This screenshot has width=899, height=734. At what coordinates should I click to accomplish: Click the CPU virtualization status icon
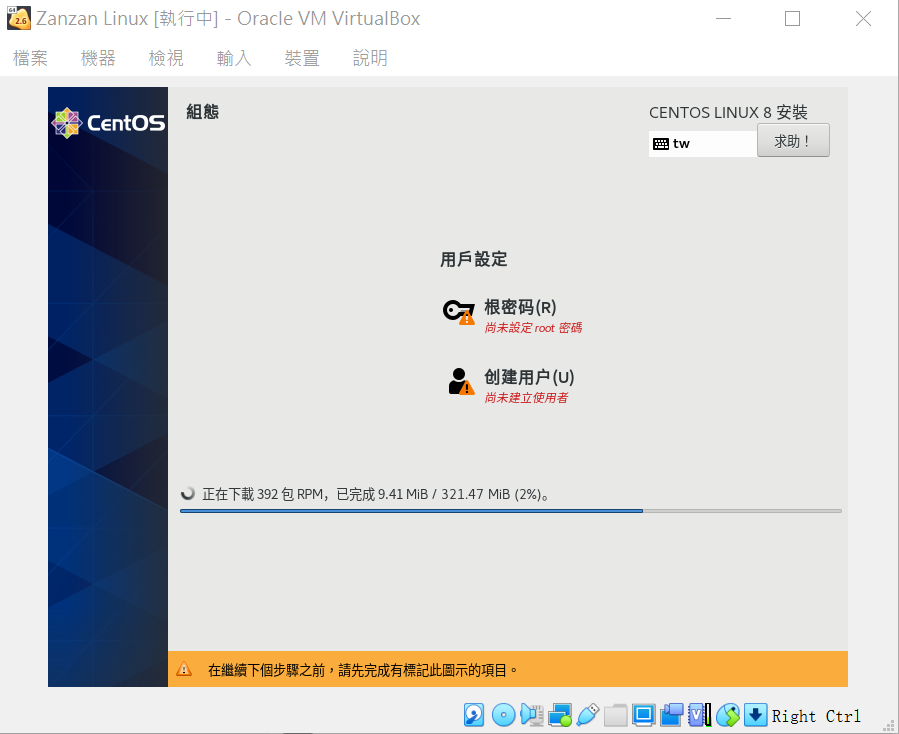click(699, 715)
